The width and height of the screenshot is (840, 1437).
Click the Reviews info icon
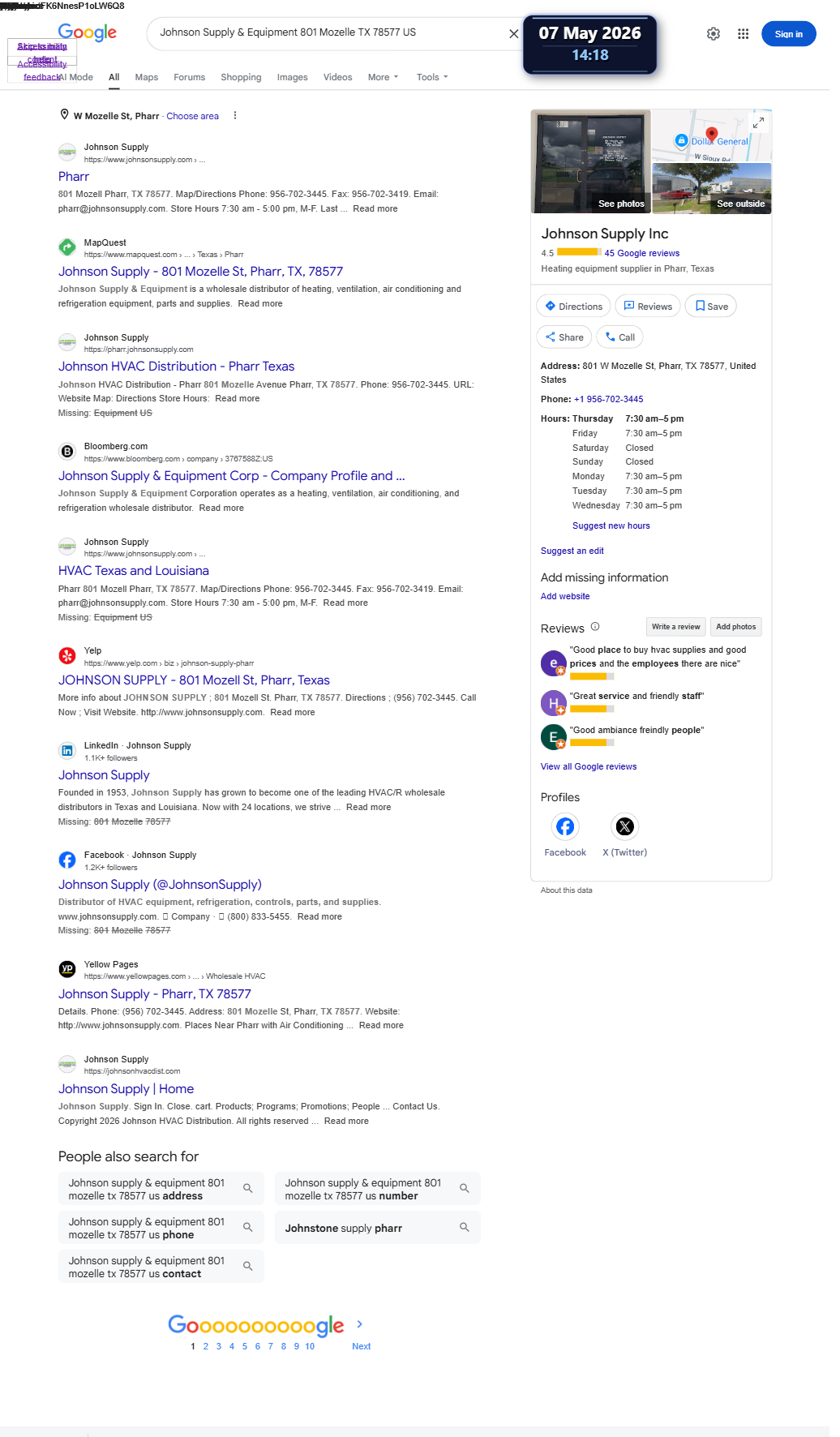[x=595, y=627]
